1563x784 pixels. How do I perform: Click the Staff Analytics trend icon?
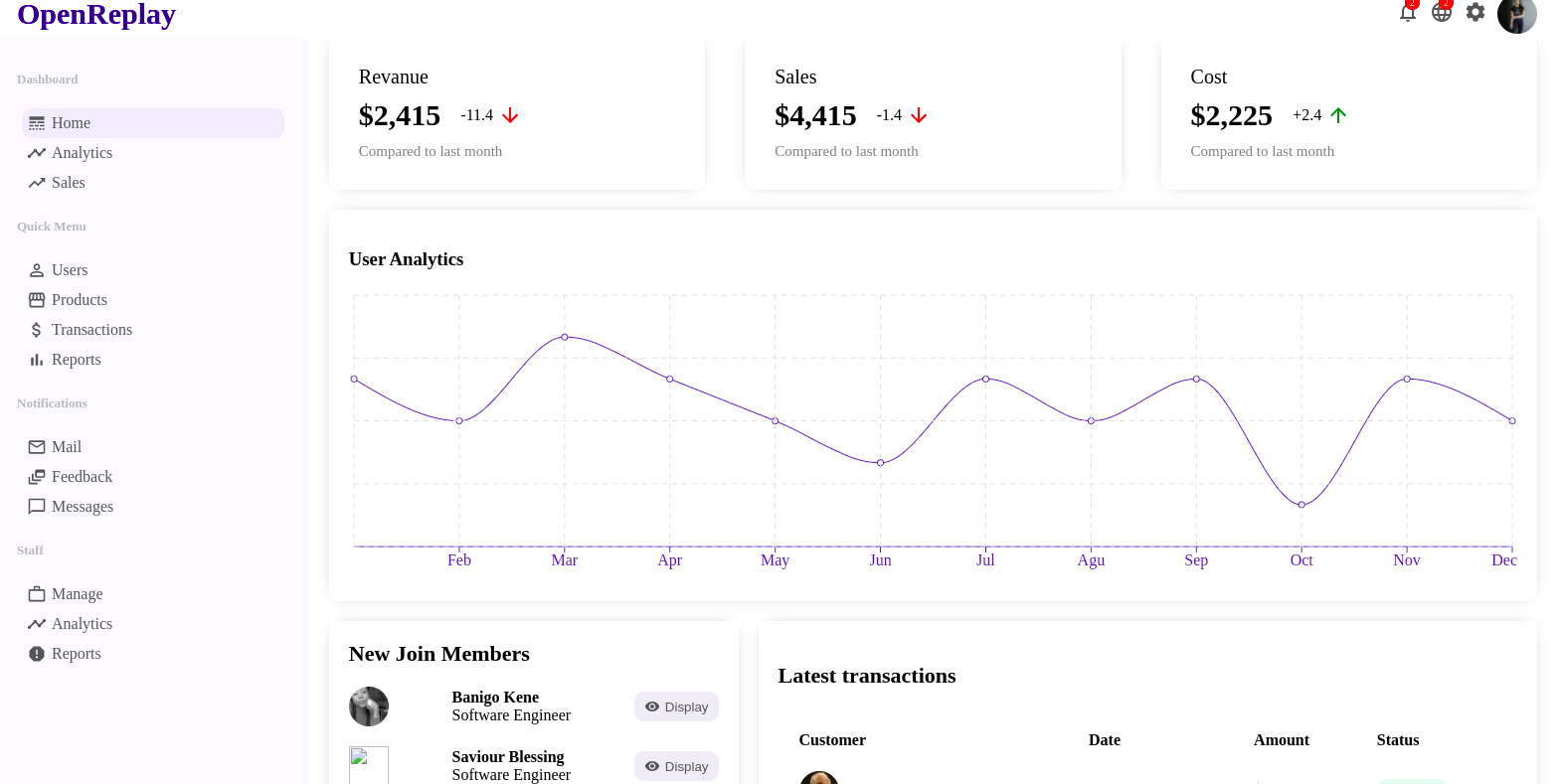37,624
